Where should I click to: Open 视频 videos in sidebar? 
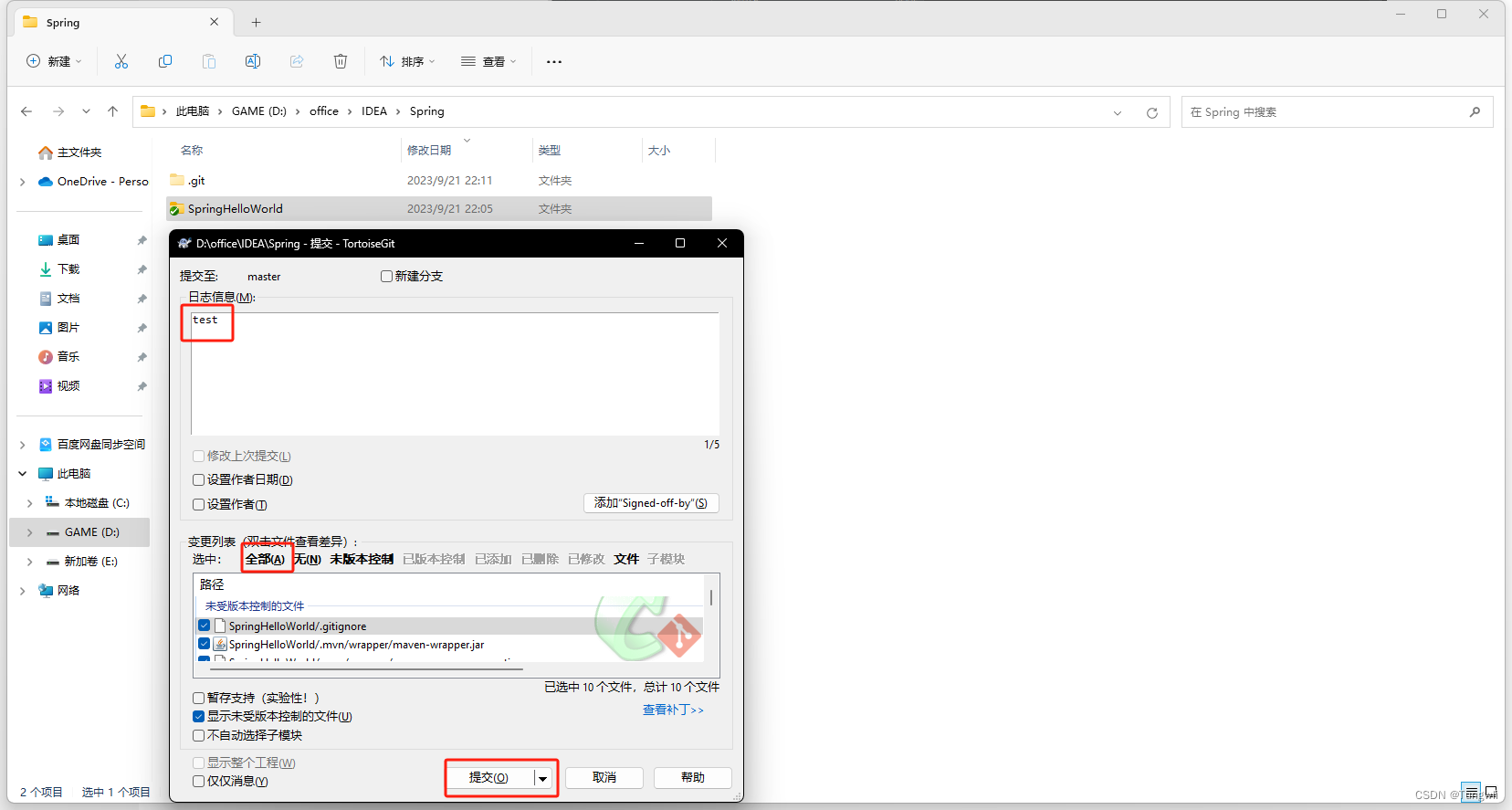(59, 386)
